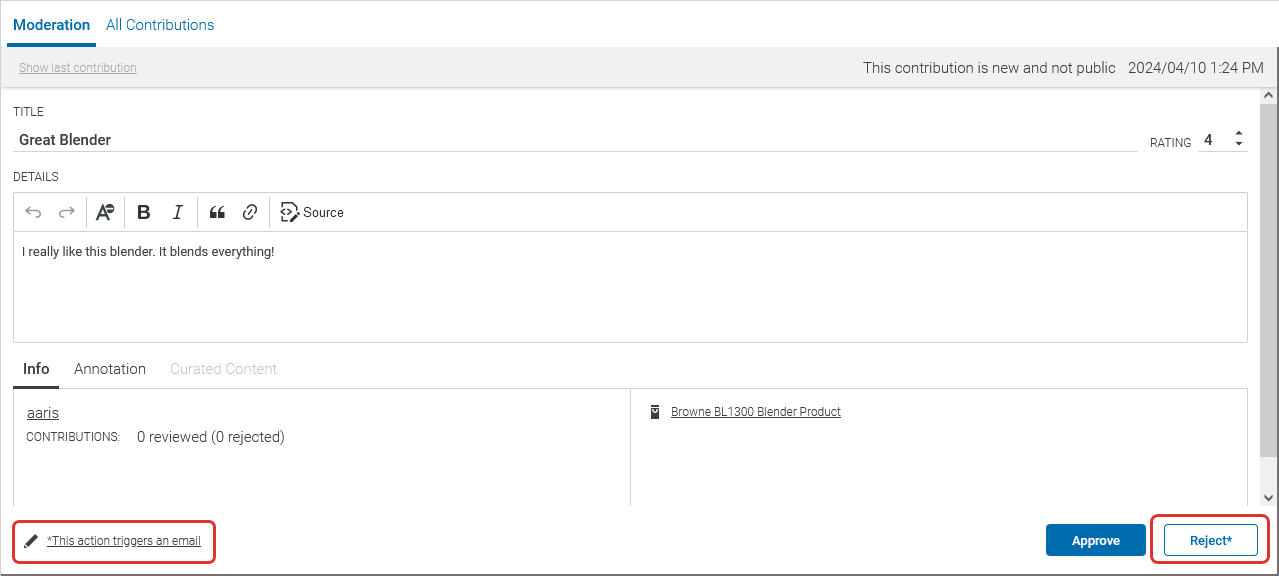This screenshot has height=576, width=1279.
Task: Reject the contribution
Action: 1210,540
